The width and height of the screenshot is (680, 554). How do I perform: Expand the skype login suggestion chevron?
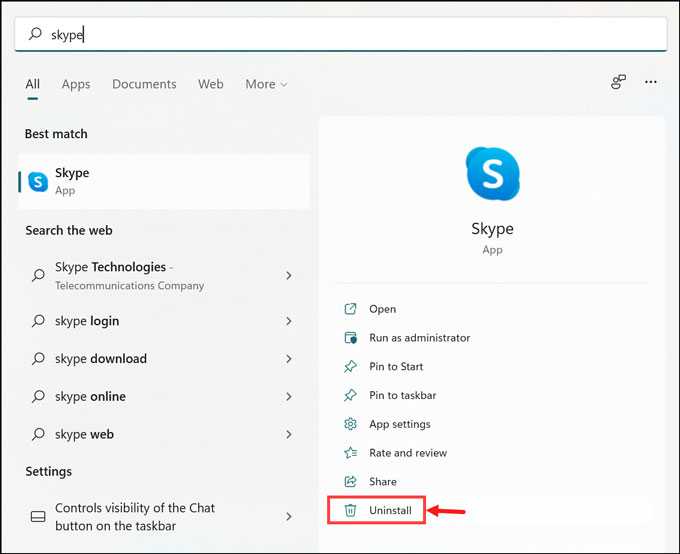[x=289, y=321]
